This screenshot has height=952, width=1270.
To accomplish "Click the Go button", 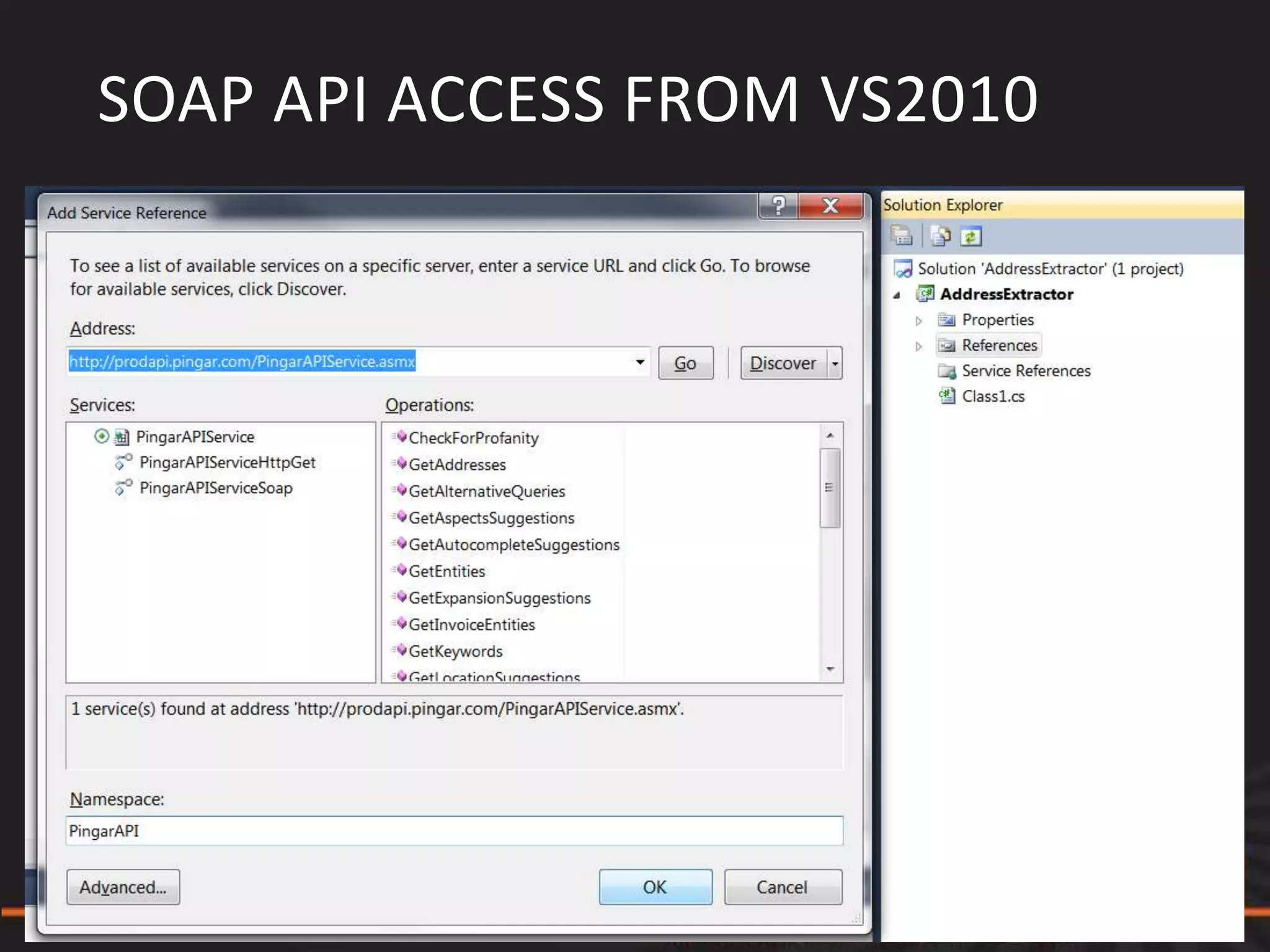I will pyautogui.click(x=685, y=363).
